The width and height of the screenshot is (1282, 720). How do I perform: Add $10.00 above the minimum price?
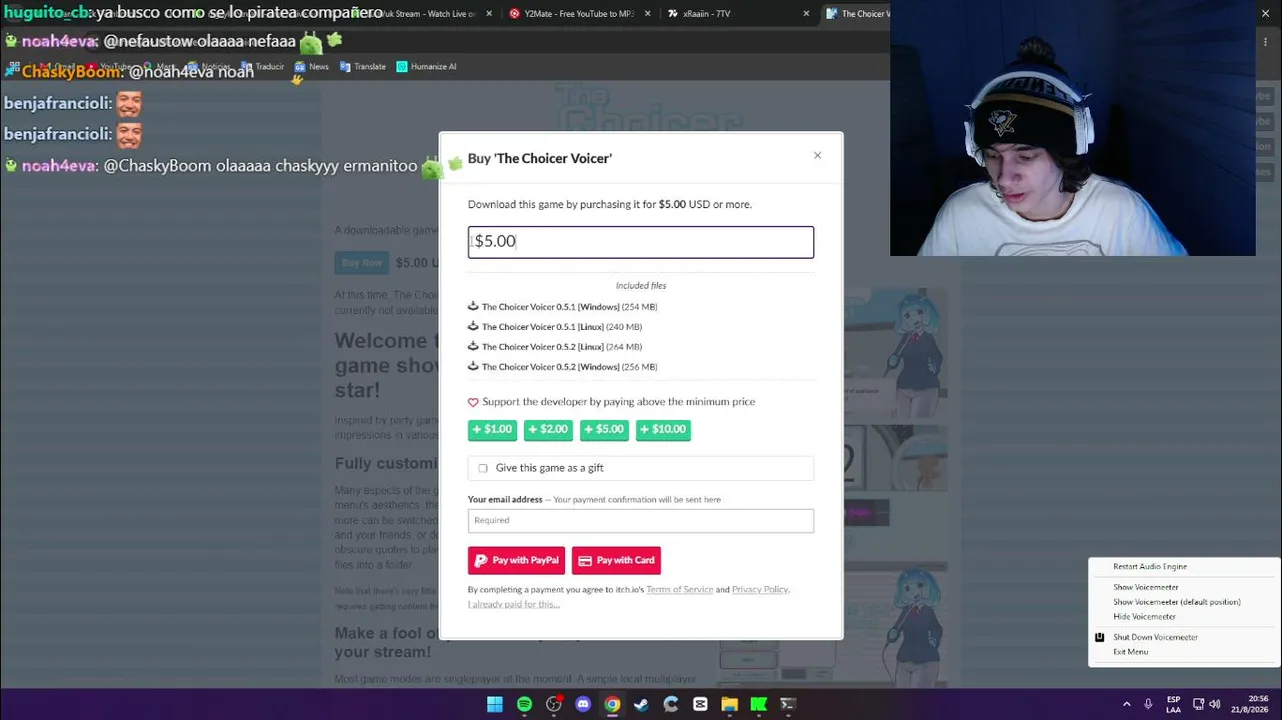click(663, 429)
